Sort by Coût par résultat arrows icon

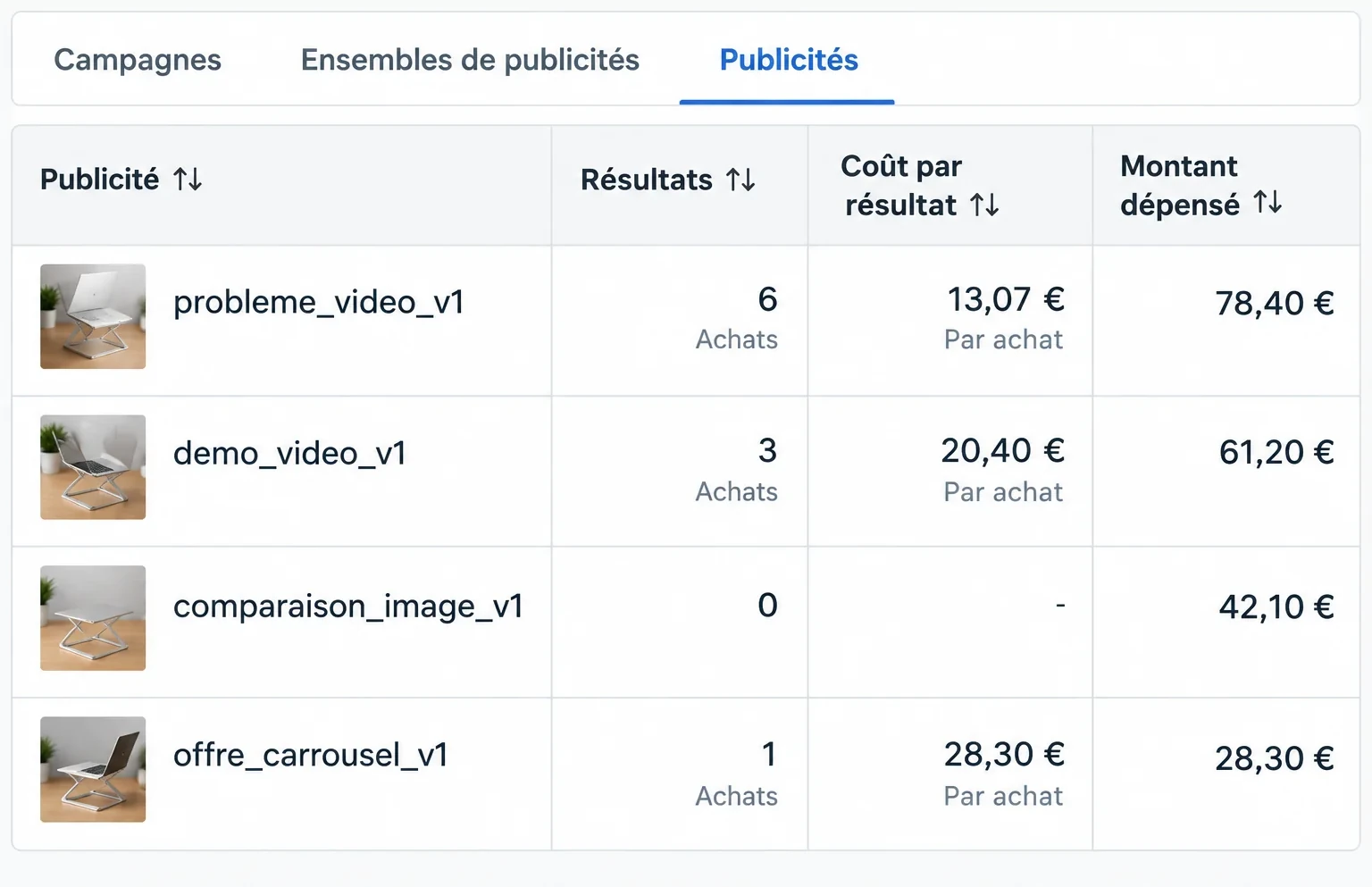point(984,205)
